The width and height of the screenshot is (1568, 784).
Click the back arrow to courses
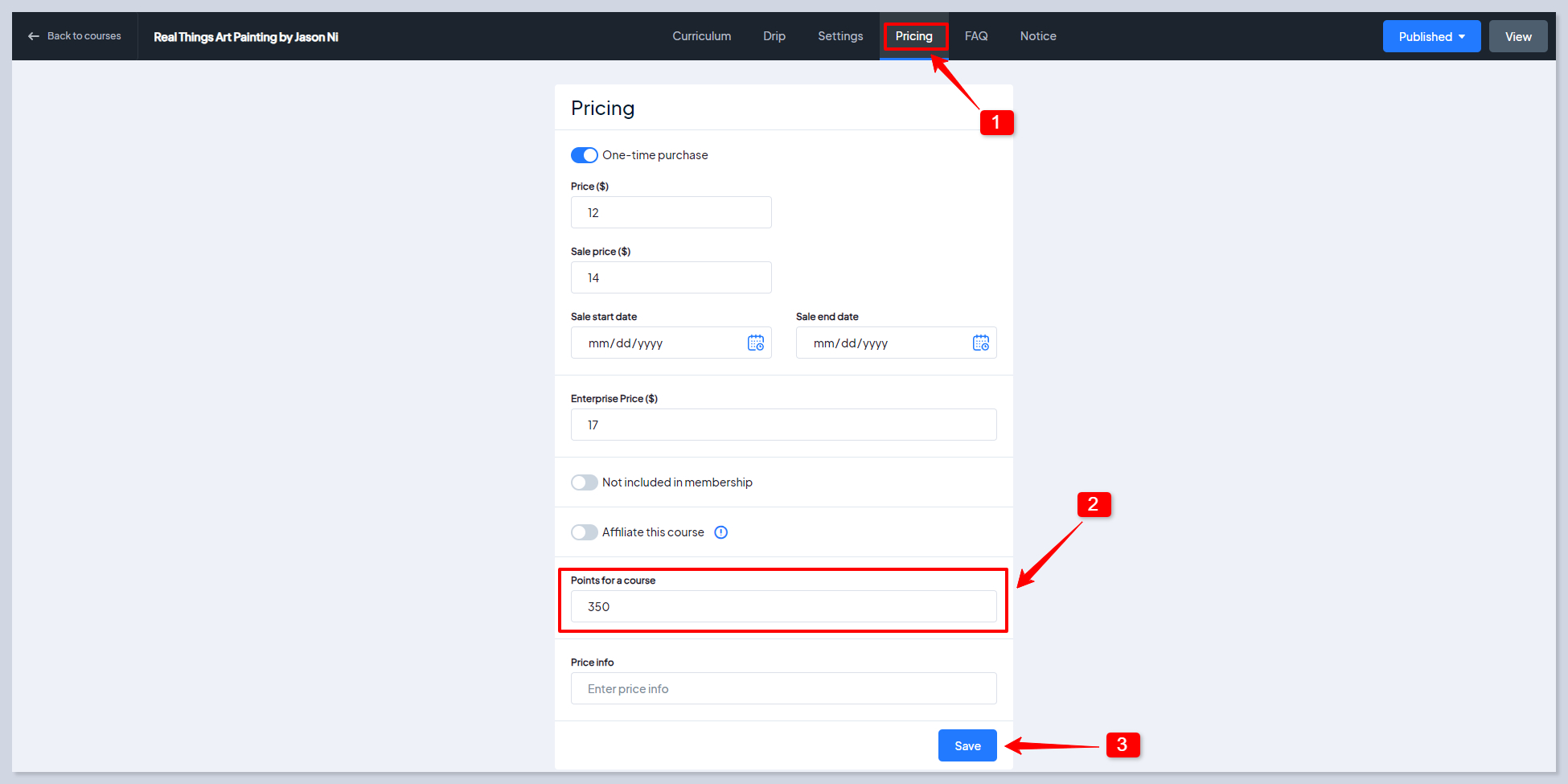(x=34, y=36)
